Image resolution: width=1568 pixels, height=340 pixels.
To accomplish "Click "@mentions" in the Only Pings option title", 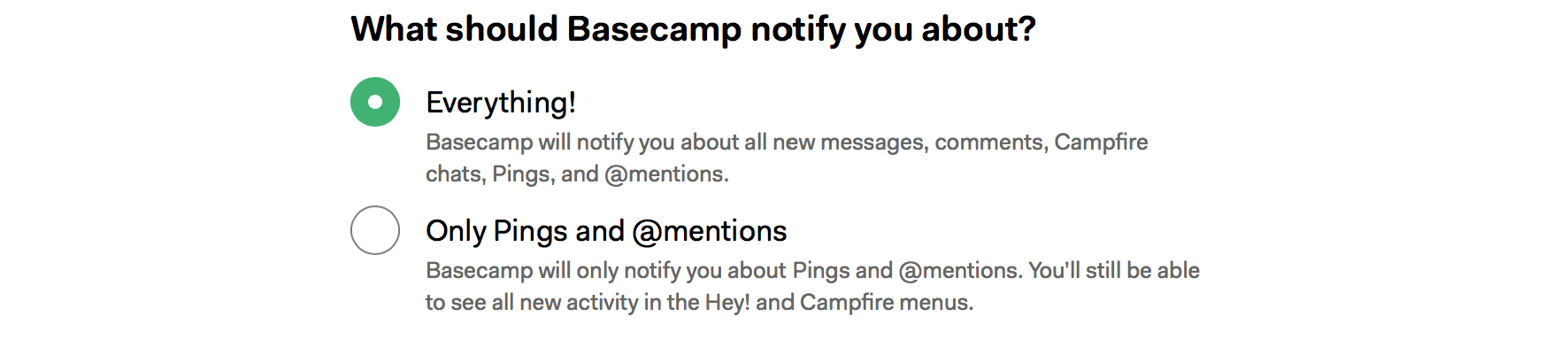I will [710, 231].
